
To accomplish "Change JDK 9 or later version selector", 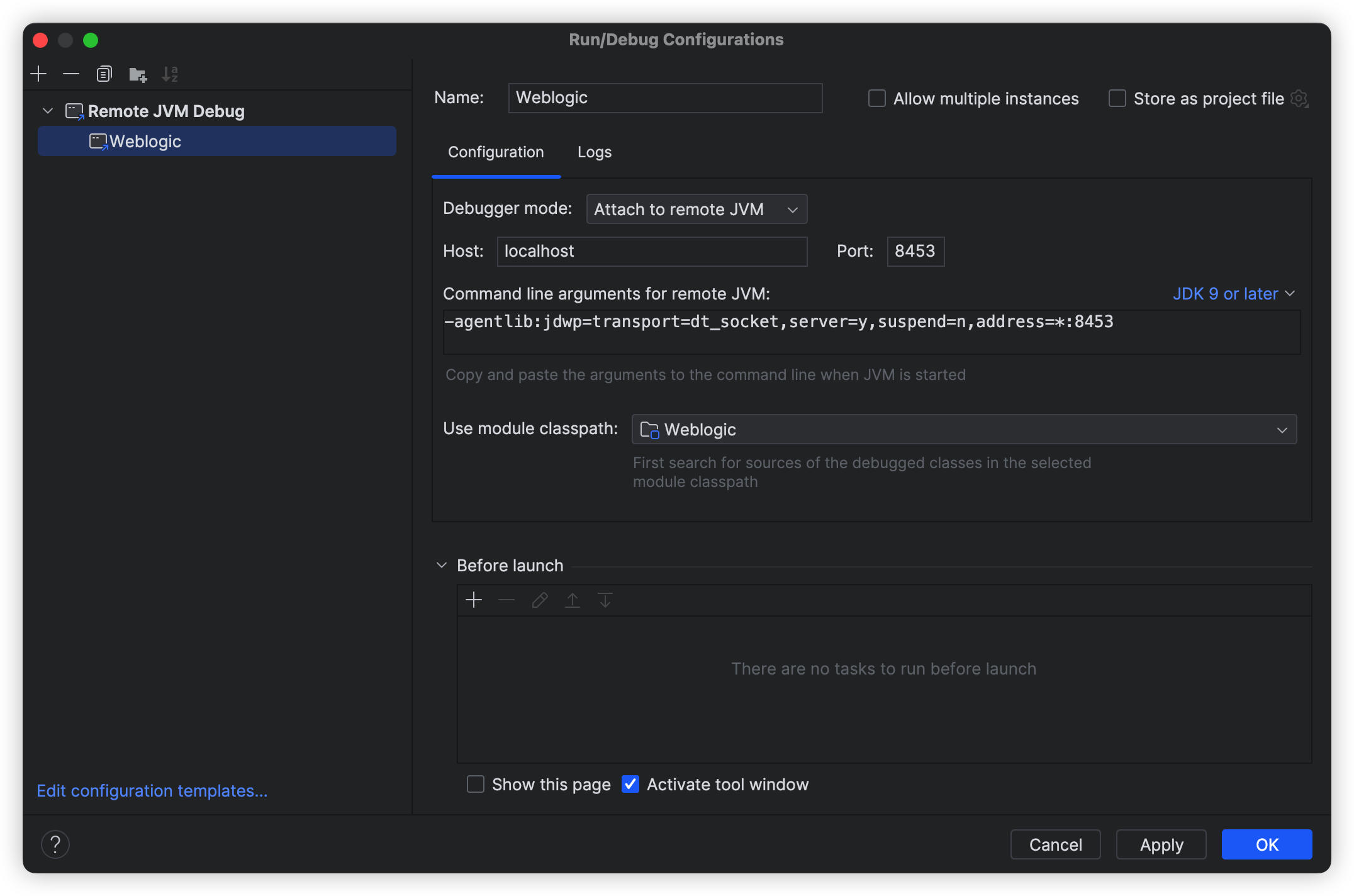I will (1234, 294).
